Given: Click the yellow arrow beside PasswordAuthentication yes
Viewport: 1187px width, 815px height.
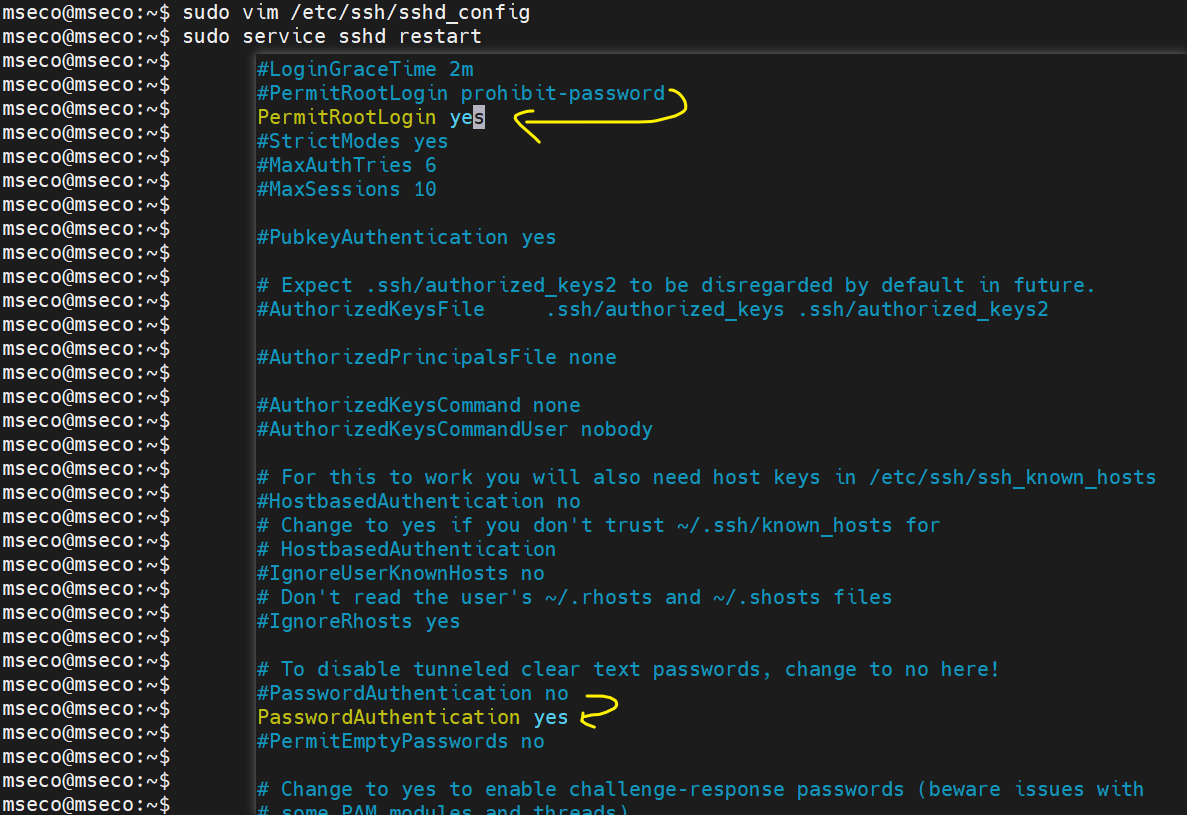Looking at the screenshot, I should [x=600, y=711].
